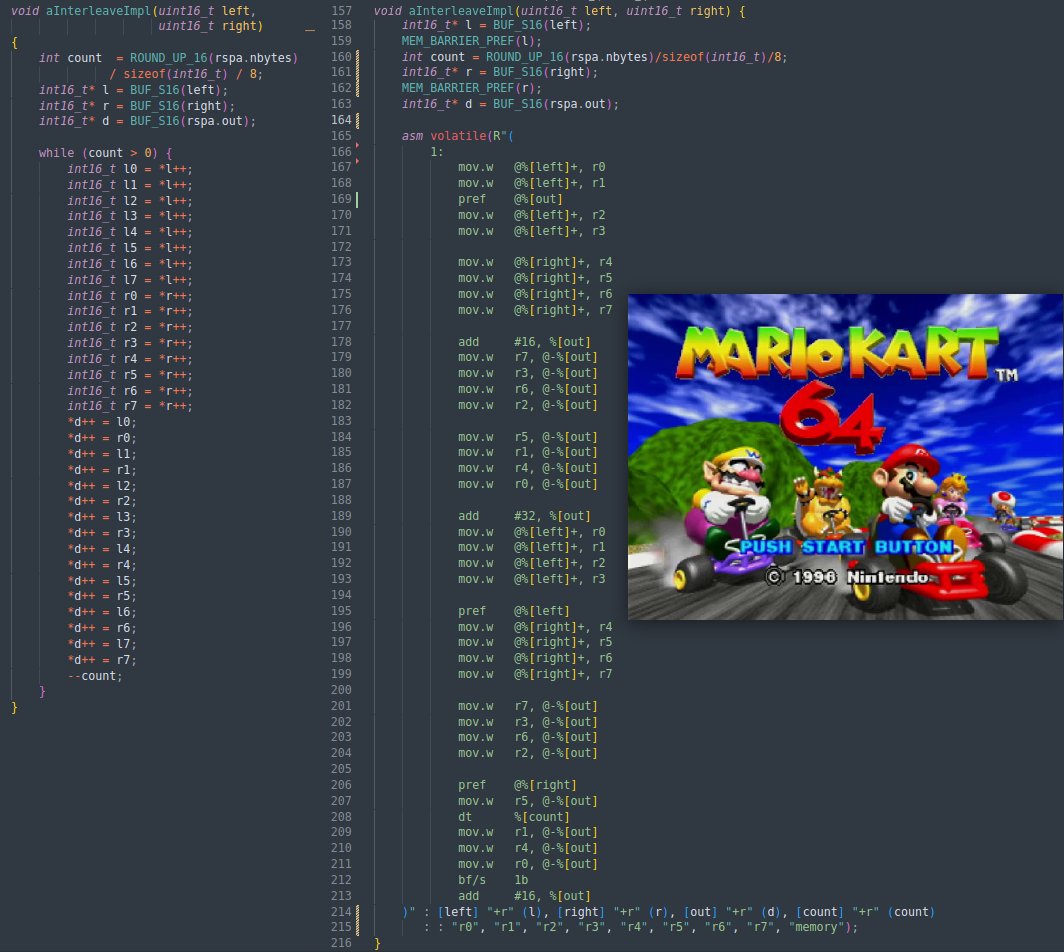Click 'mov.w @%[left]+, r0' on line 190
This screenshot has height=952, width=1064.
tap(531, 532)
